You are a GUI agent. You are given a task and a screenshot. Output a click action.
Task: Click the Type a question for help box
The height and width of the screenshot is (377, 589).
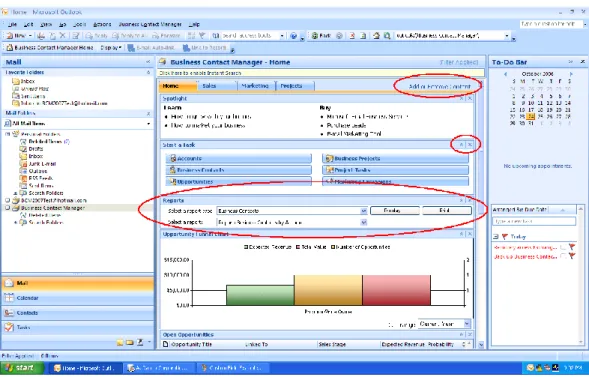551,24
